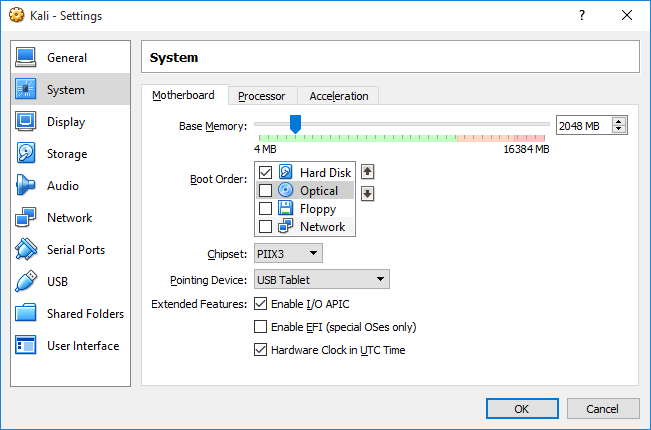Select User Interface label in sidebar
The height and width of the screenshot is (430, 651).
(x=83, y=345)
